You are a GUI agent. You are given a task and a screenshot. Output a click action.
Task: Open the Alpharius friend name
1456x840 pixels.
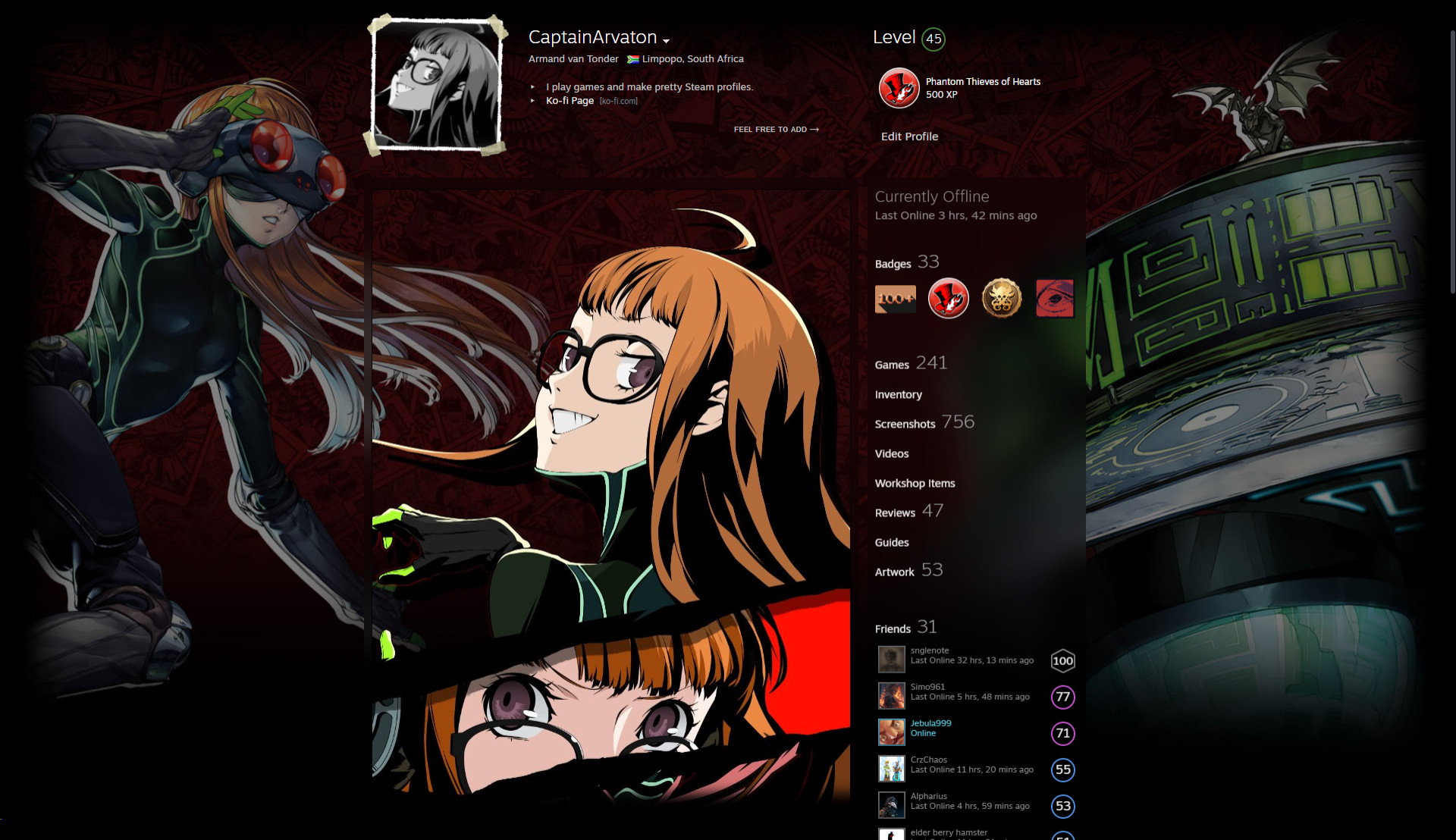coord(929,796)
